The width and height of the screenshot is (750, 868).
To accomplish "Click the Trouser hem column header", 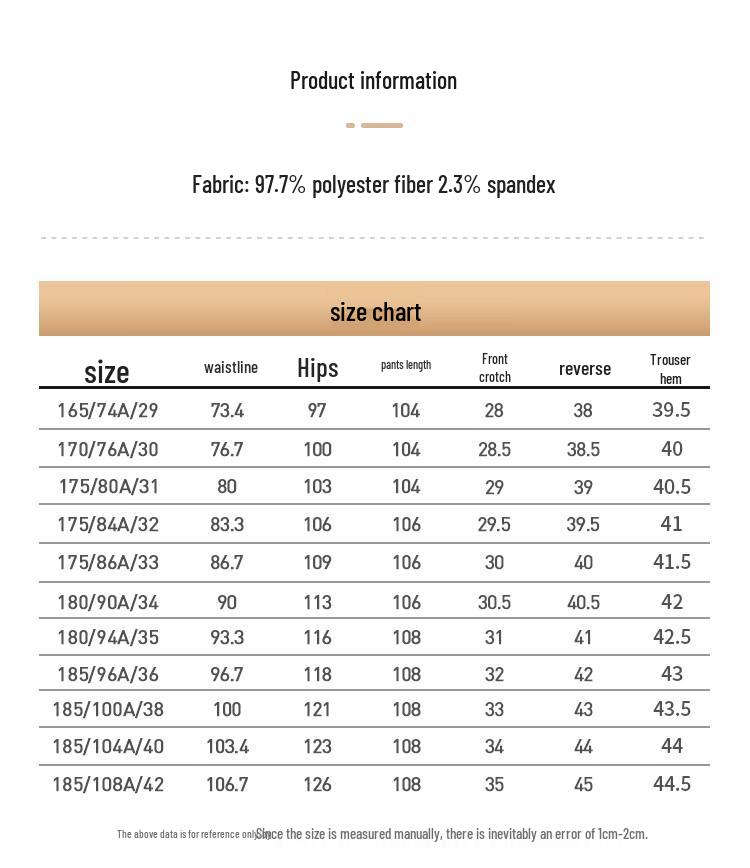I will (670, 368).
